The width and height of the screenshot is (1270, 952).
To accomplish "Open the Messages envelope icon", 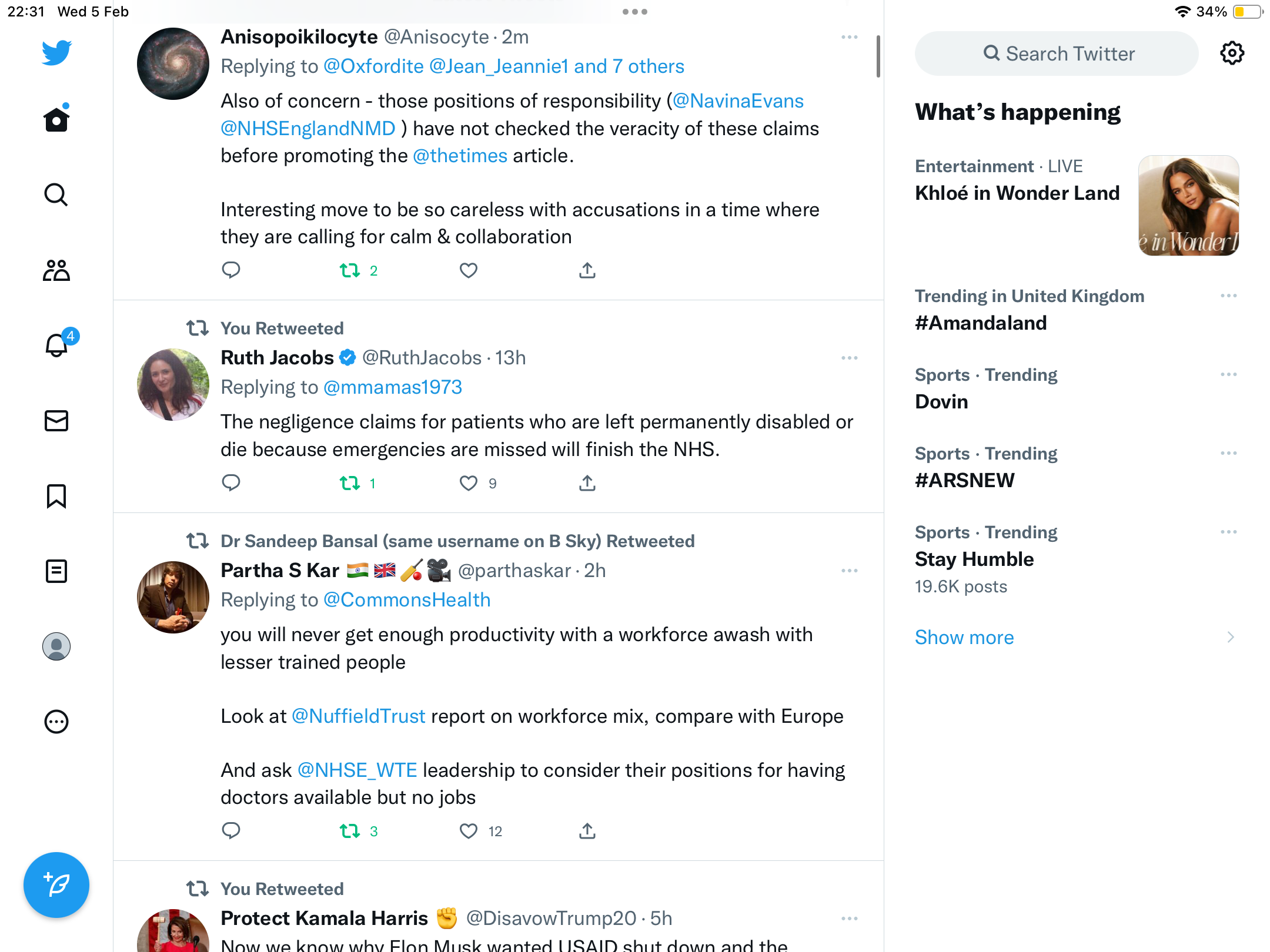I will [x=56, y=421].
